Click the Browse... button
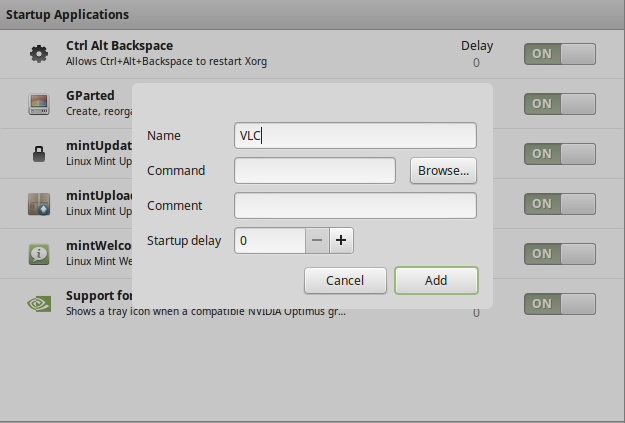 443,171
